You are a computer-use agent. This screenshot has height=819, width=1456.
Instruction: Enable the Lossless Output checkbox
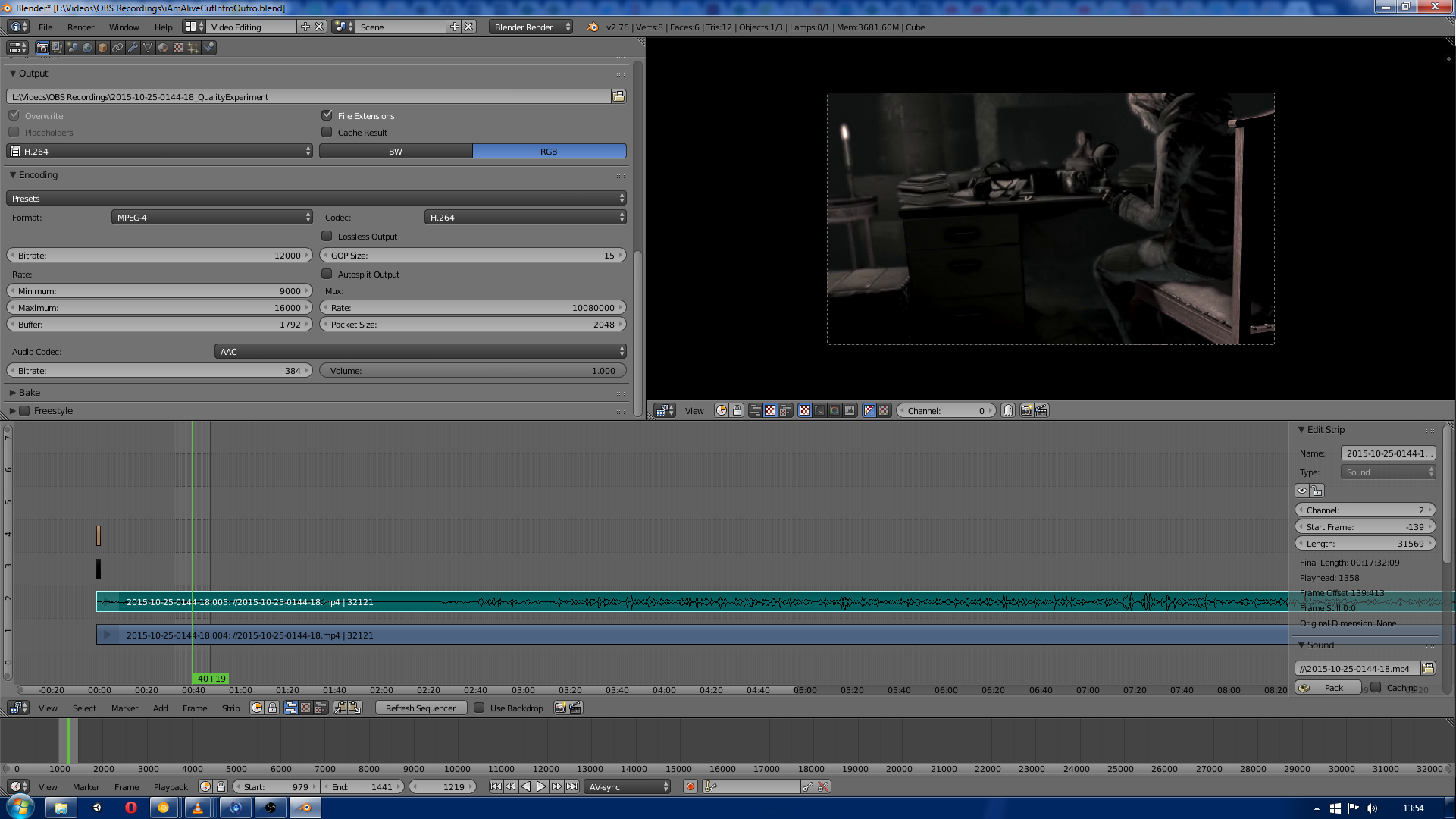pyautogui.click(x=327, y=236)
